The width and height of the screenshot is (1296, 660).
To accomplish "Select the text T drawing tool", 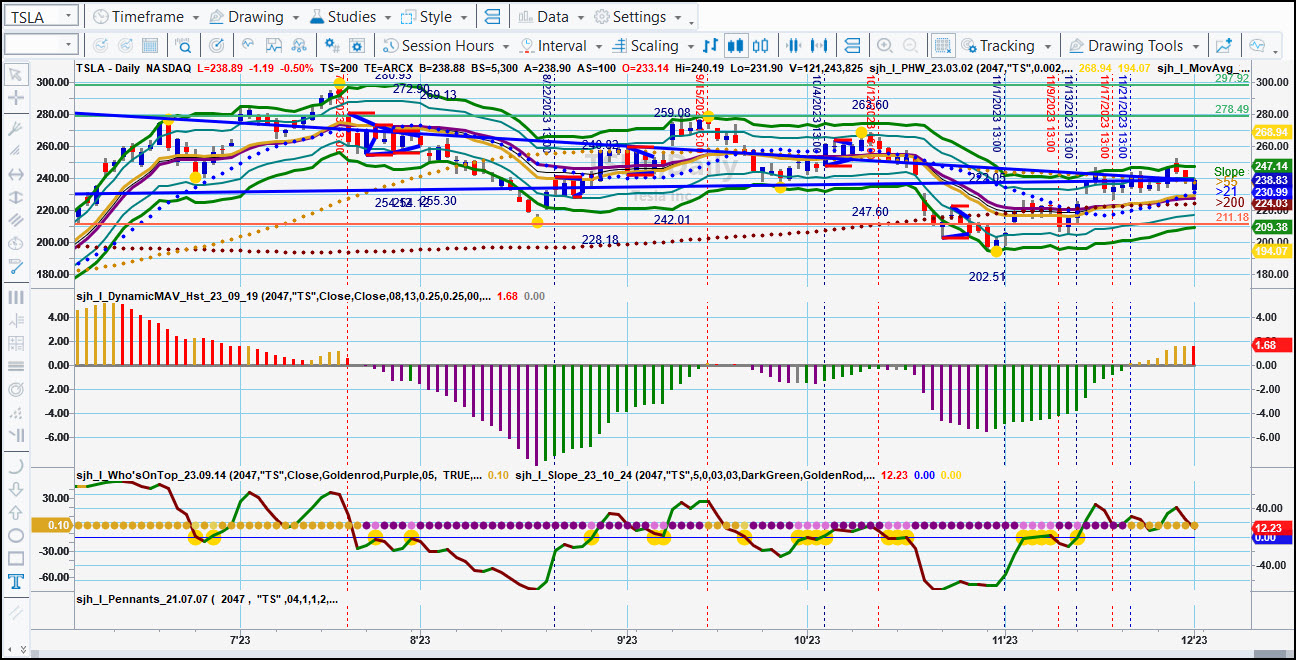I will [16, 582].
